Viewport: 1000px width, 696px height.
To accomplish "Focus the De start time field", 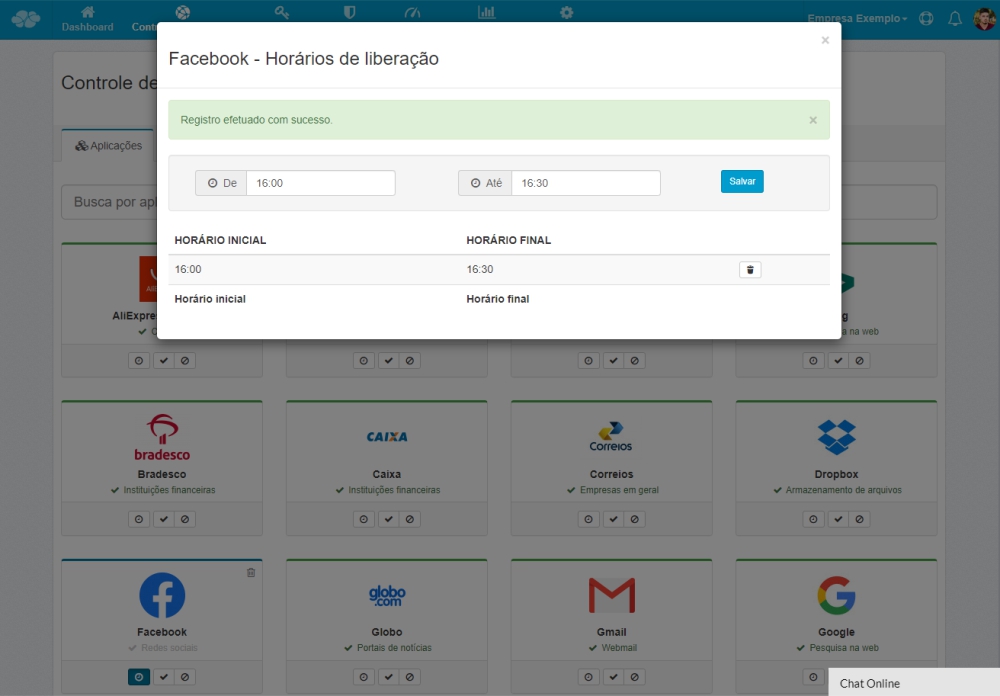I will (x=321, y=183).
